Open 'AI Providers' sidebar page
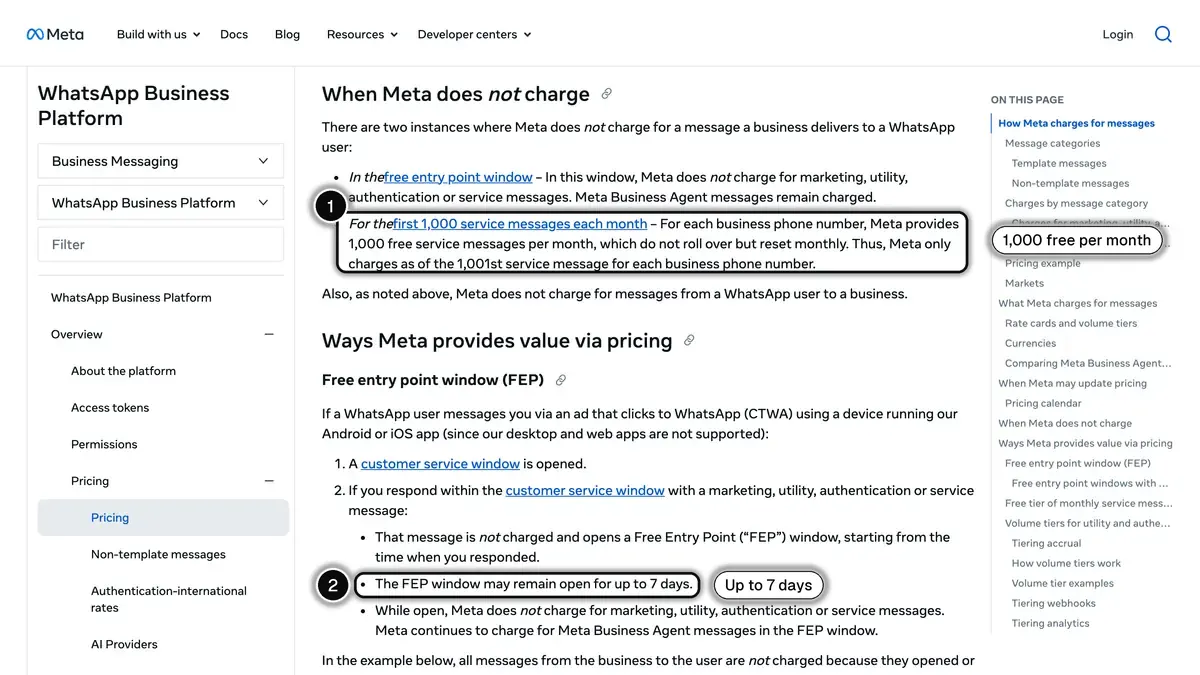The height and width of the screenshot is (675, 1200). tap(124, 644)
